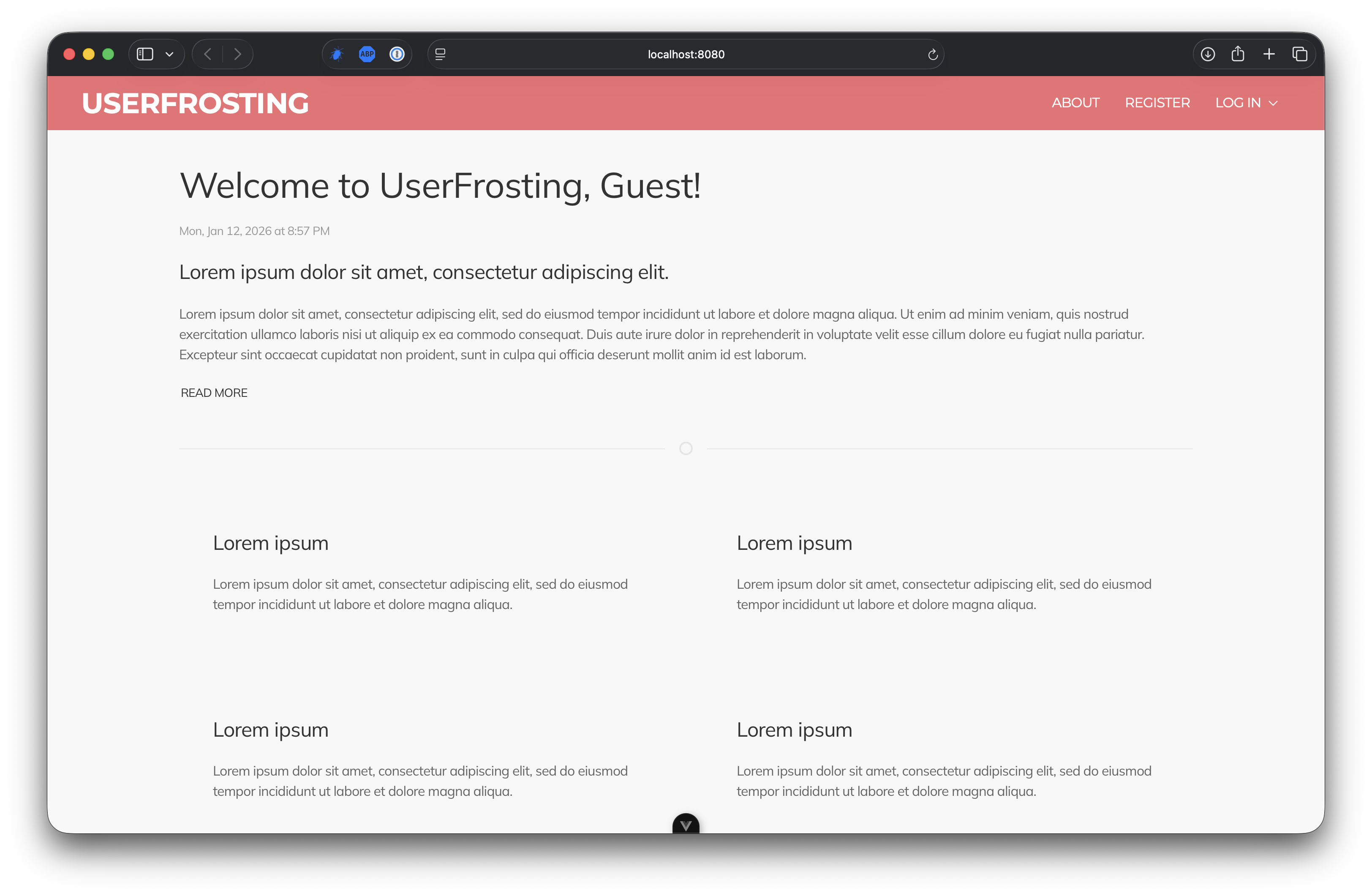Open the Adblock Plus extension icon
The image size is (1372, 896).
[367, 54]
